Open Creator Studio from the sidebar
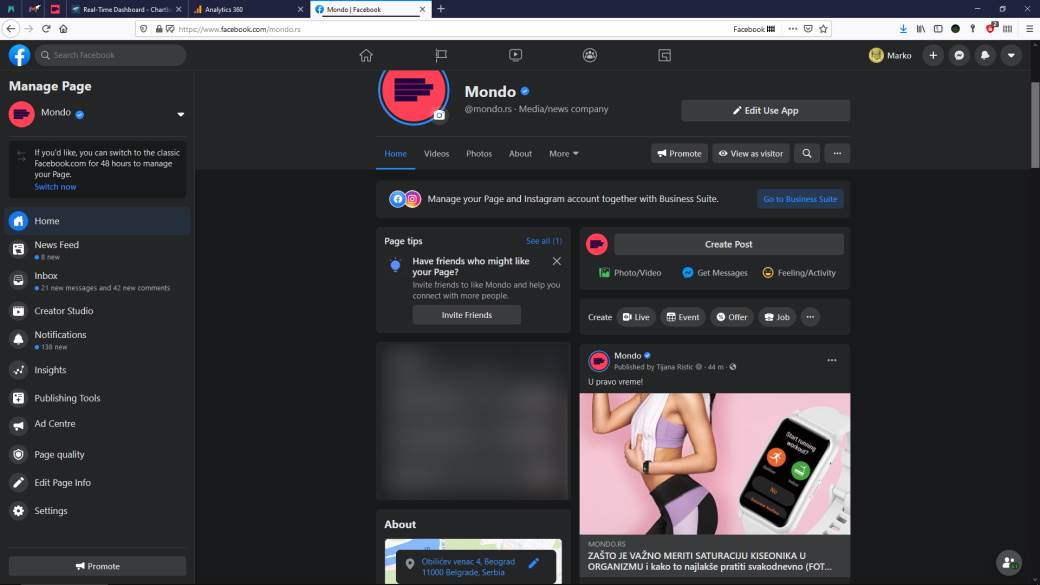Image resolution: width=1040 pixels, height=585 pixels. (64, 311)
